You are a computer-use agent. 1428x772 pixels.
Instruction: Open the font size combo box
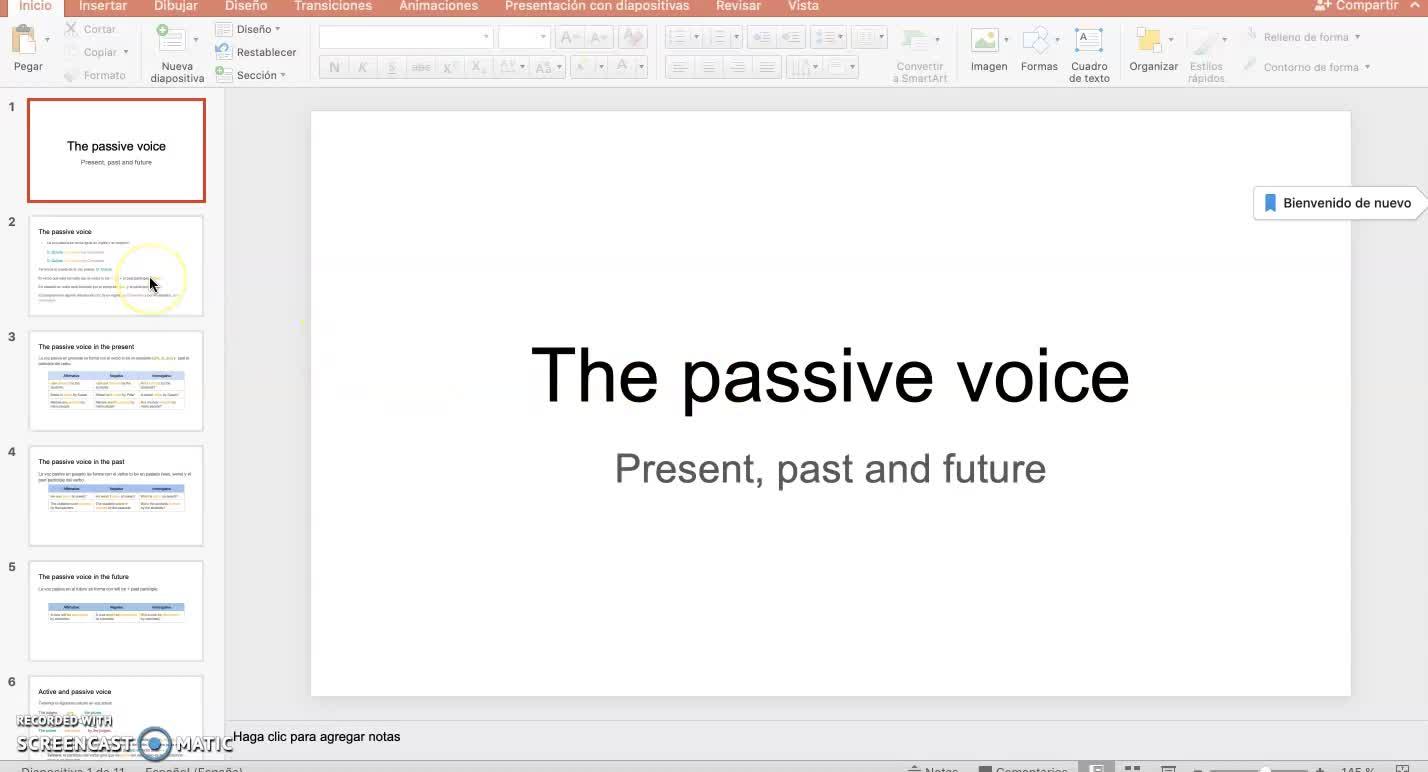point(524,38)
